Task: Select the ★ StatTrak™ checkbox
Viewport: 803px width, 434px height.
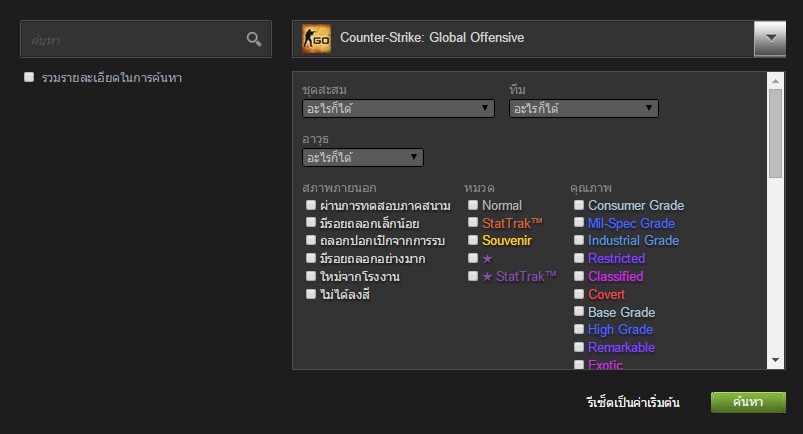Action: (x=473, y=276)
